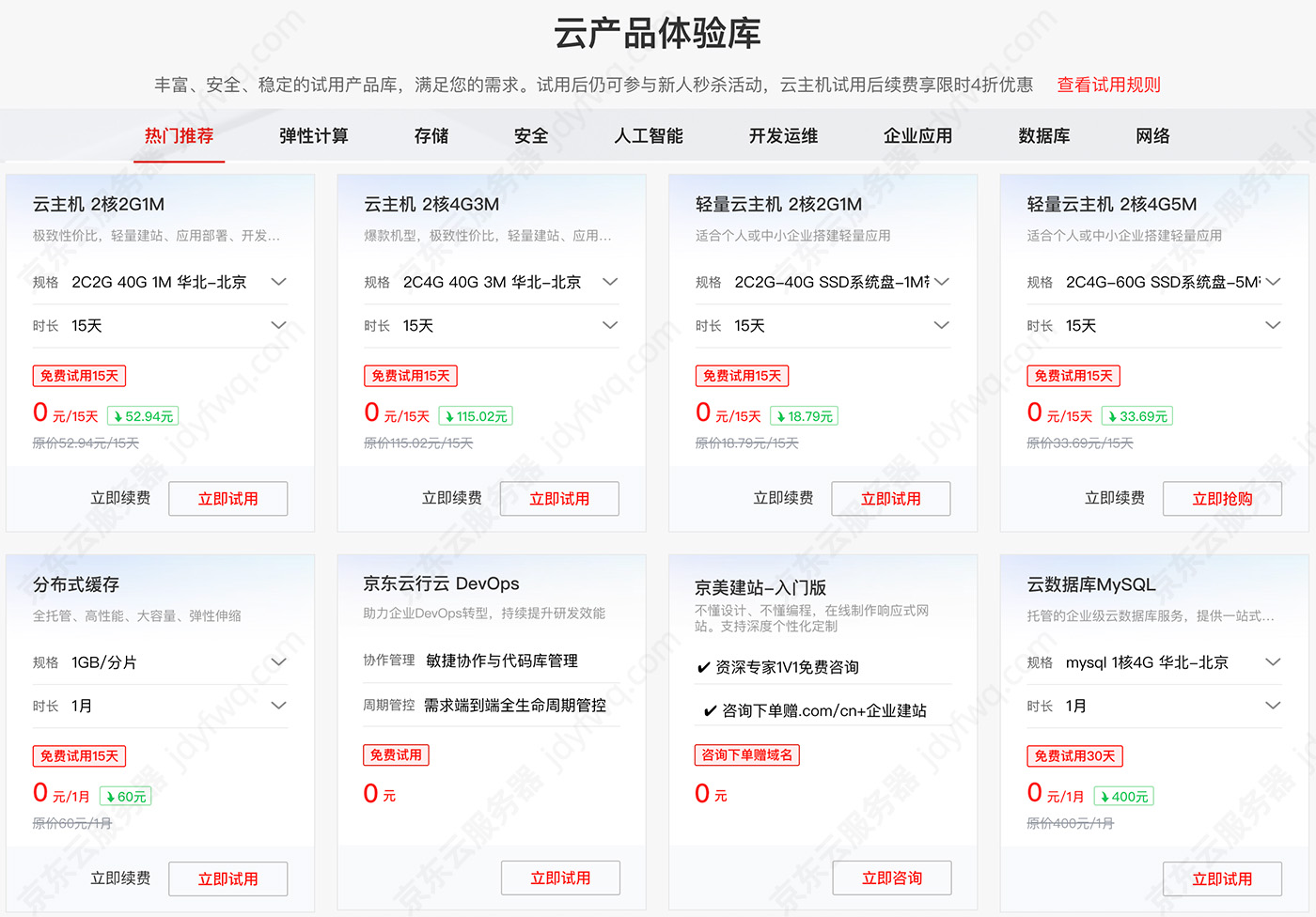
Task: Click 立即抢购 for 轻量云主机 2核4G5M
Action: (x=1222, y=499)
